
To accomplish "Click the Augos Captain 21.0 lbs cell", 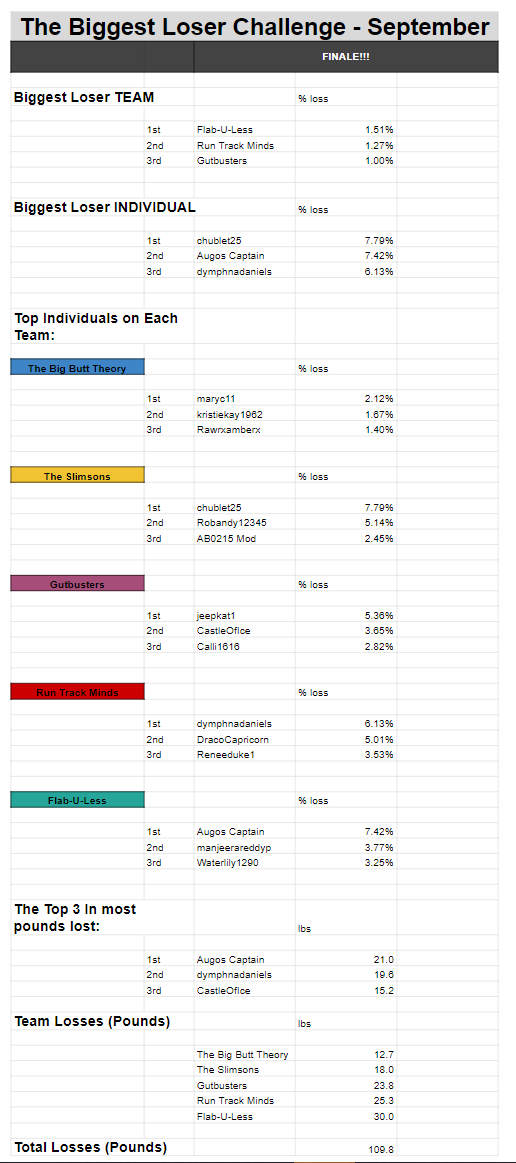I will (x=346, y=960).
